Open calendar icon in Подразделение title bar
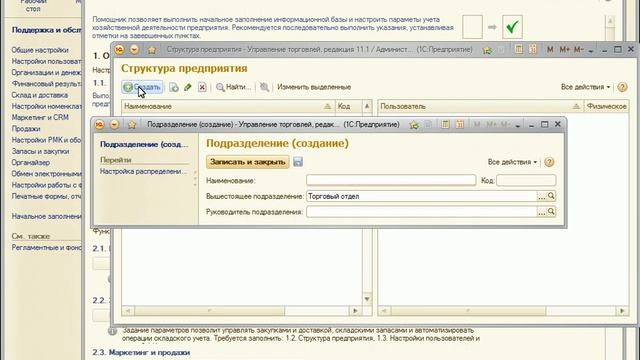Viewport: 640px width, 360px height. [x=460, y=124]
